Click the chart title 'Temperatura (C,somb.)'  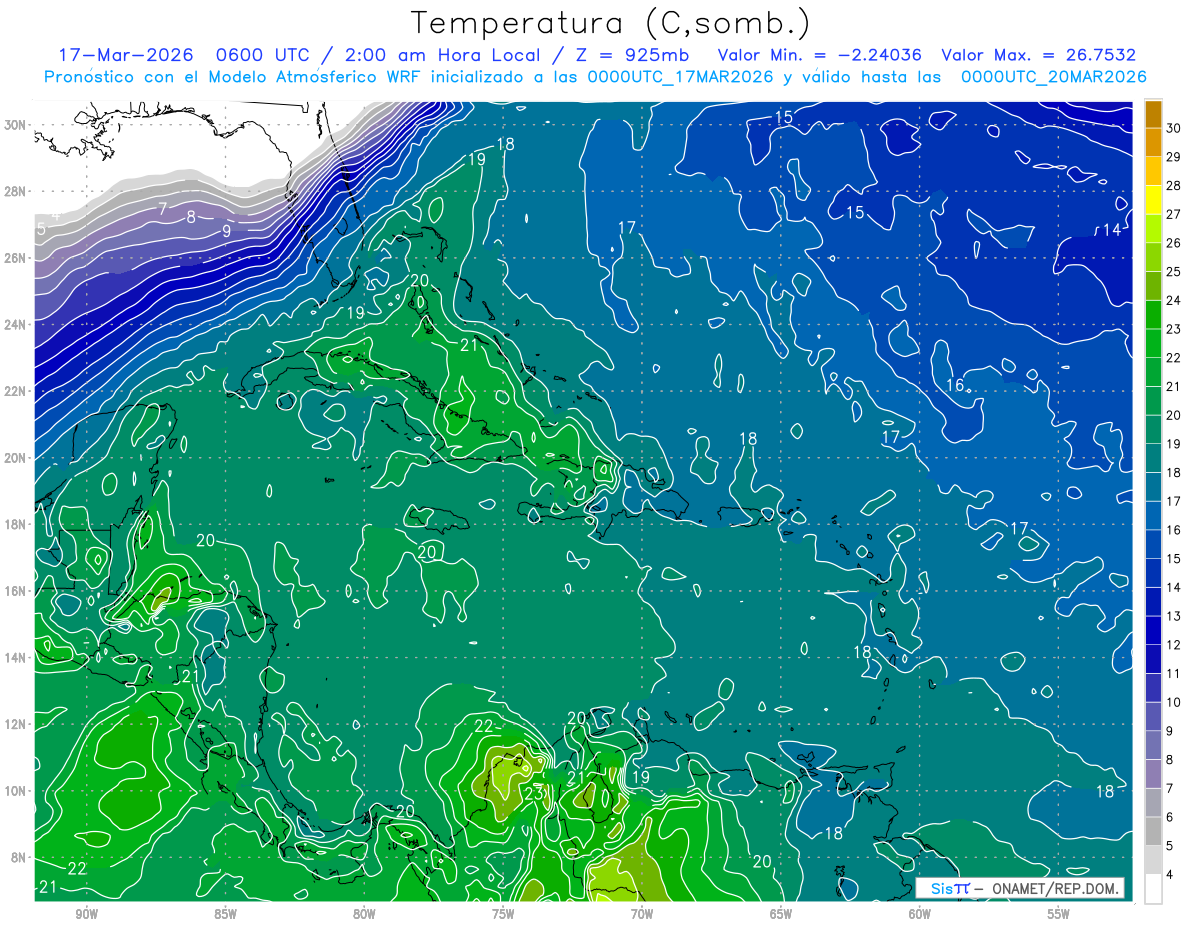point(611,22)
